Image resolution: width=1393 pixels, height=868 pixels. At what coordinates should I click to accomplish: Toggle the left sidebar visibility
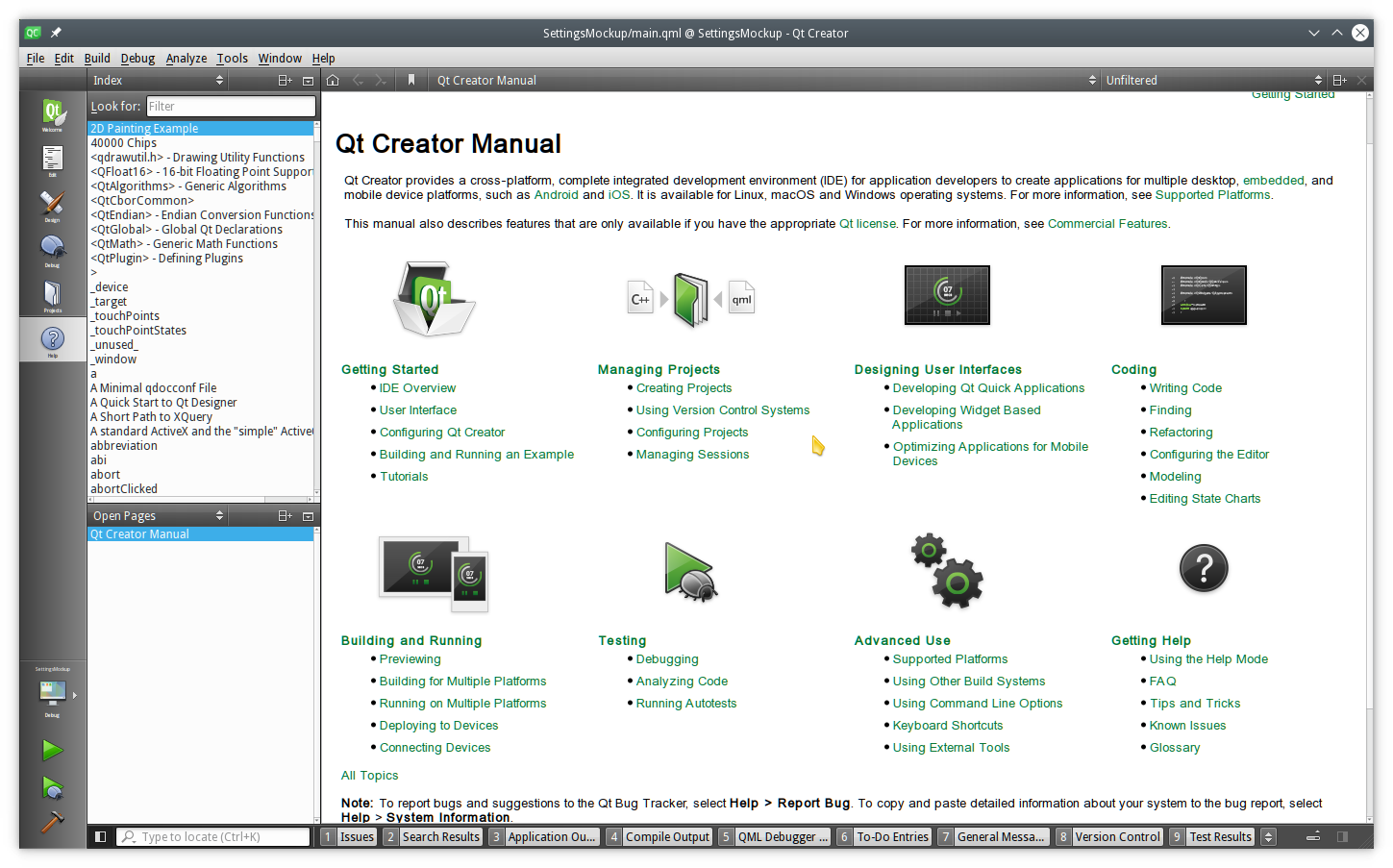100,837
